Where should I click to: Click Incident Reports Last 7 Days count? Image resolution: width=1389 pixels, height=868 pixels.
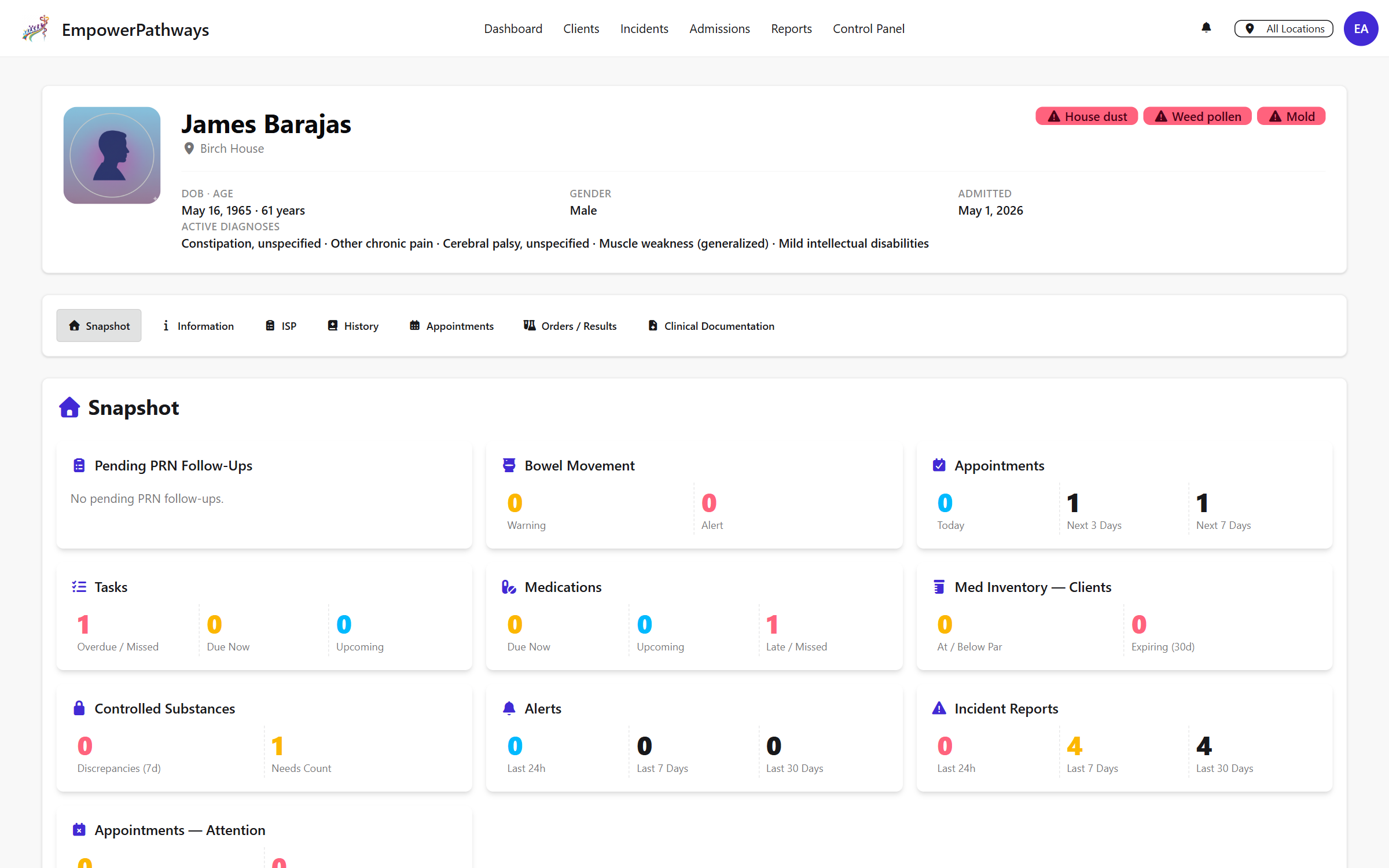pyautogui.click(x=1075, y=746)
